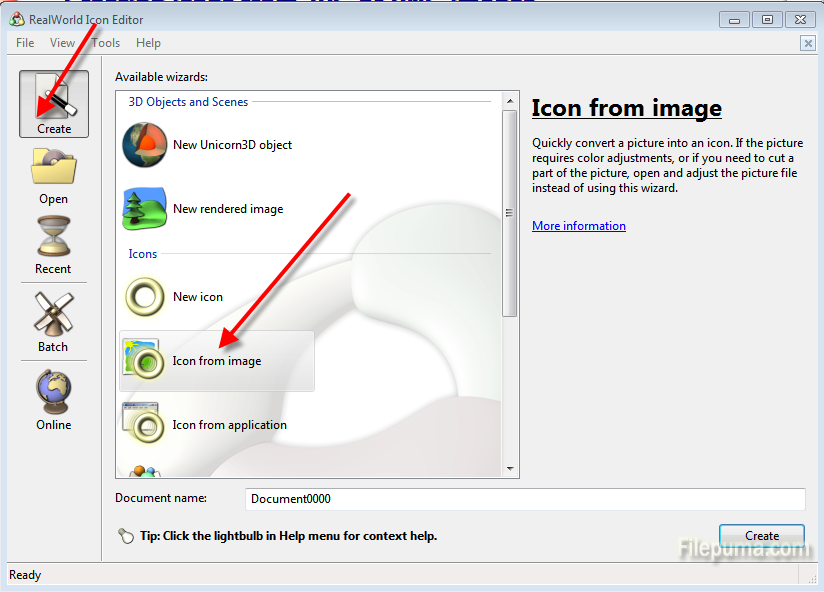Edit the Document name field
The height and width of the screenshot is (592, 824).
click(525, 499)
